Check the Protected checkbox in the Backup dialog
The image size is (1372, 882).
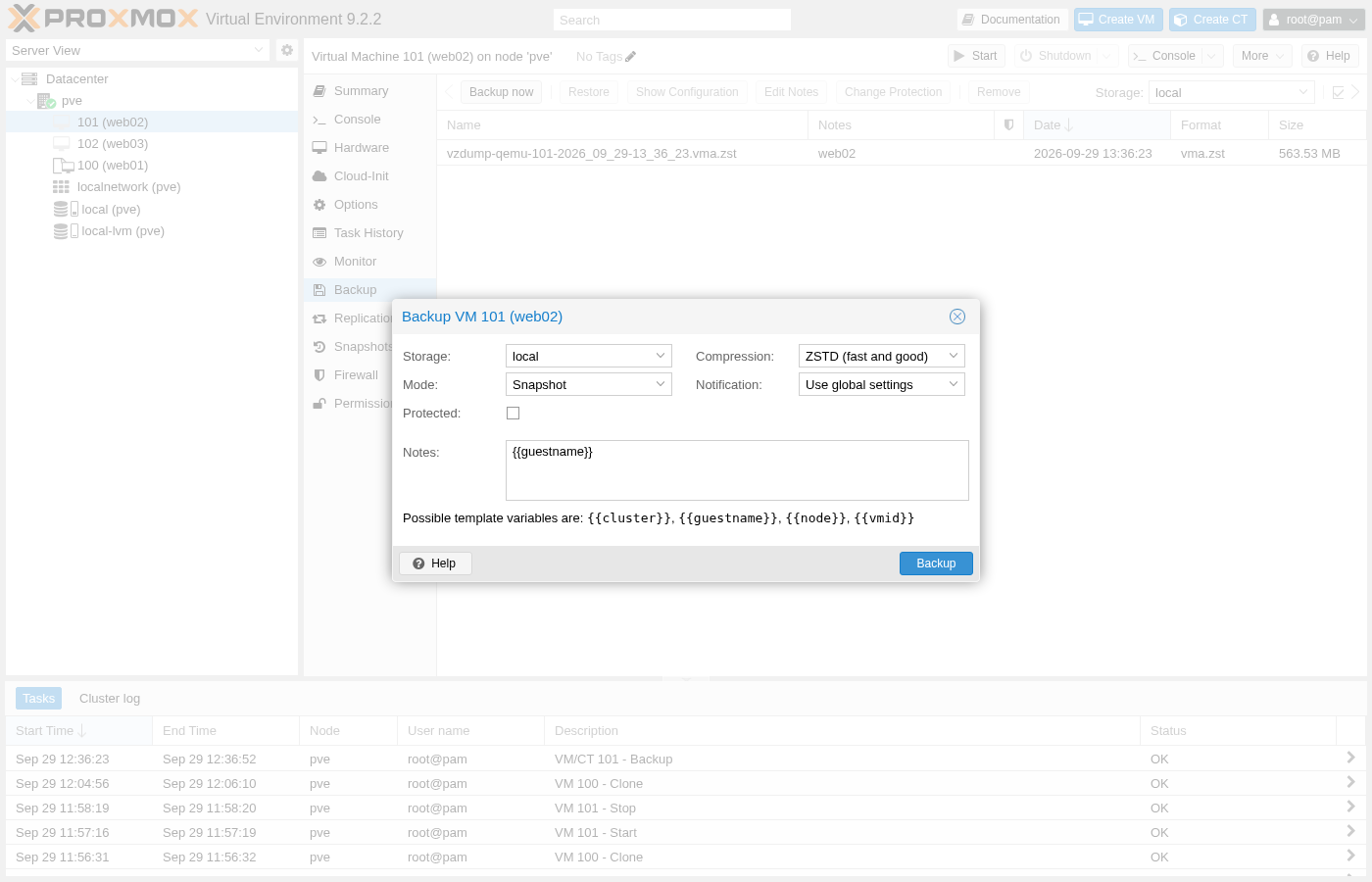pos(513,414)
